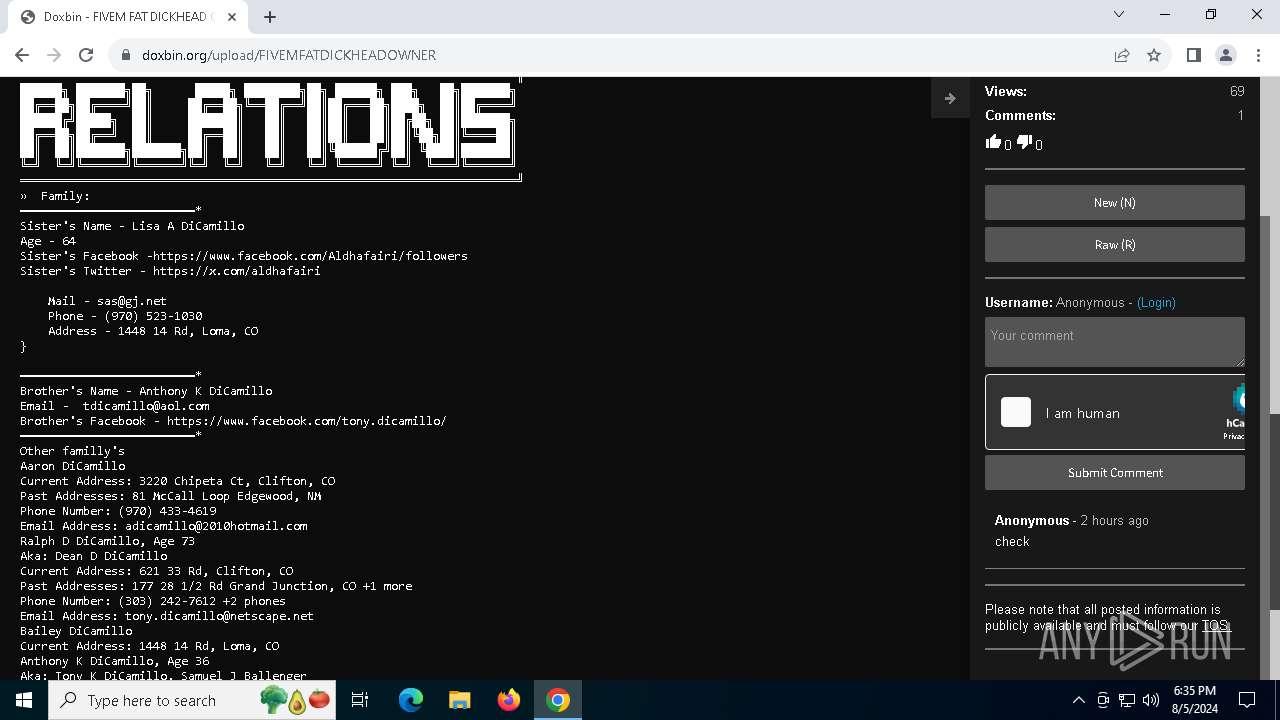This screenshot has height=720, width=1280.
Task: Select the Doxbin browser tab
Action: (x=129, y=17)
